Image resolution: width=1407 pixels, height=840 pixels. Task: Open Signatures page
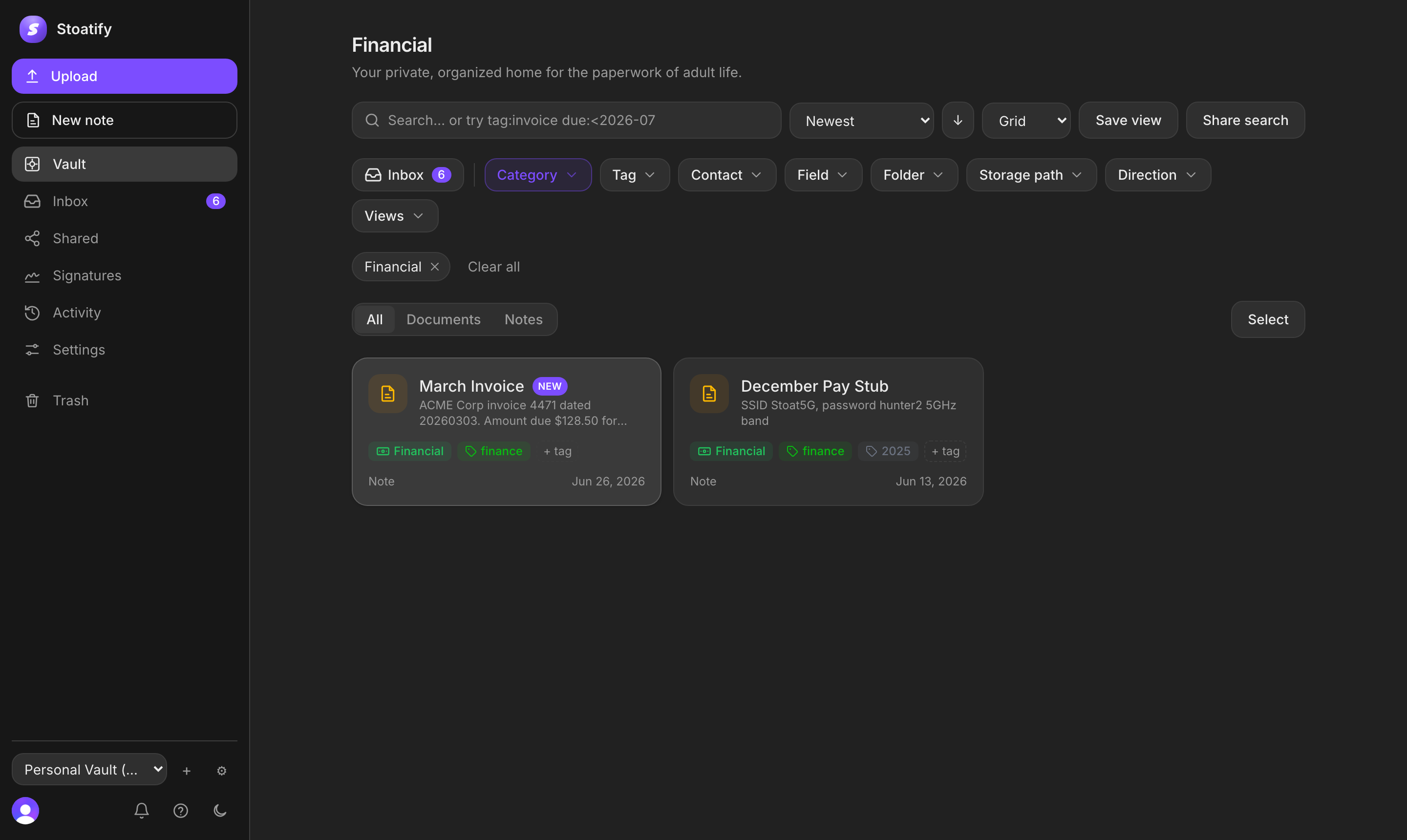tap(124, 275)
